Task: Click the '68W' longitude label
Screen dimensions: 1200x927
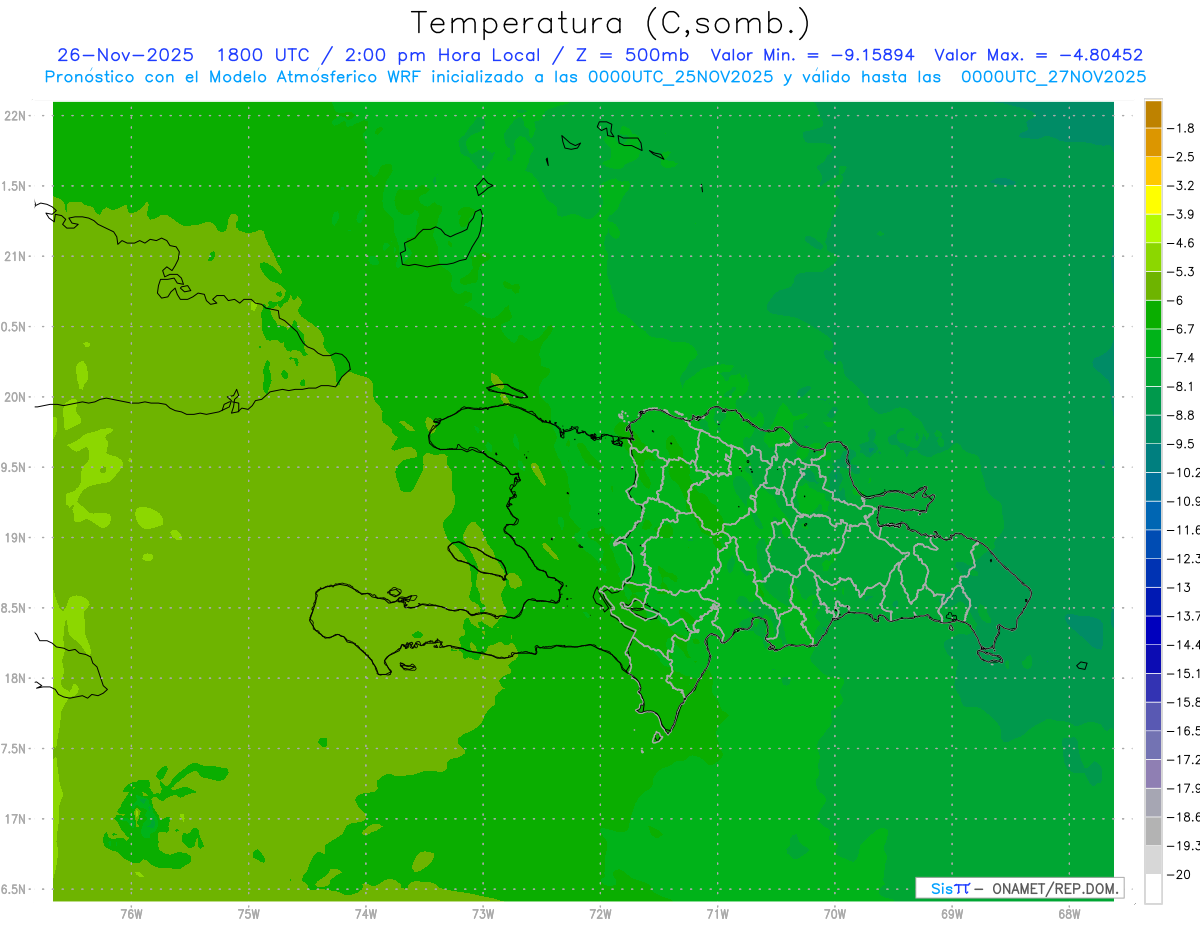Action: pyautogui.click(x=1069, y=914)
